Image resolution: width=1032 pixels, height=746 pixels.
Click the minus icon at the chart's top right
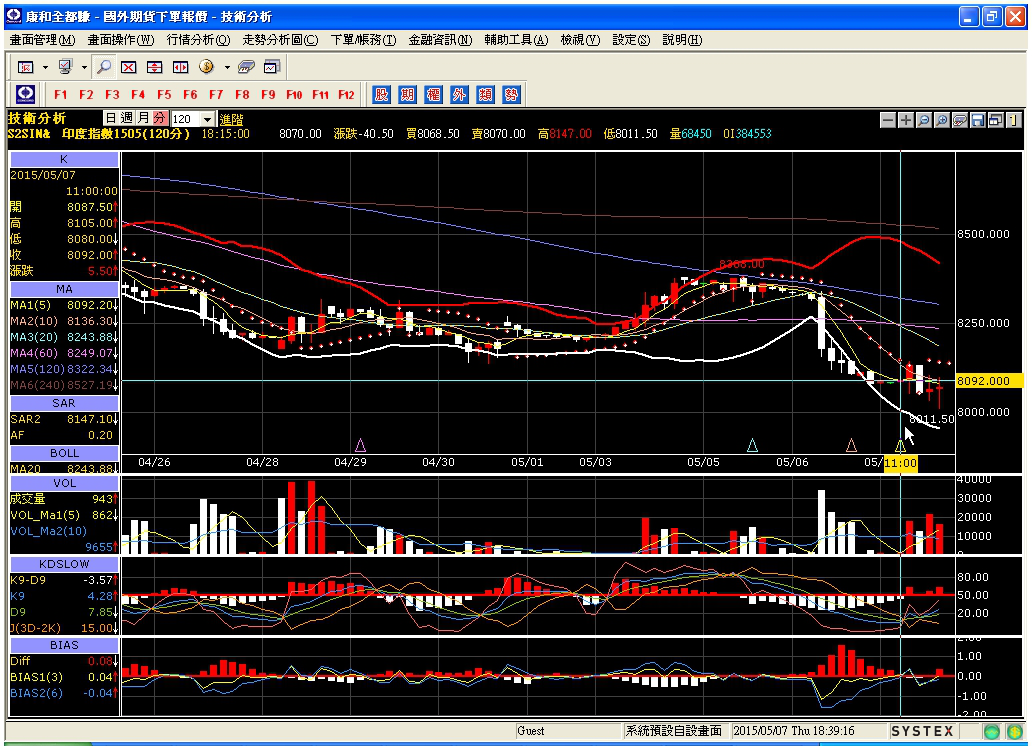coord(888,120)
